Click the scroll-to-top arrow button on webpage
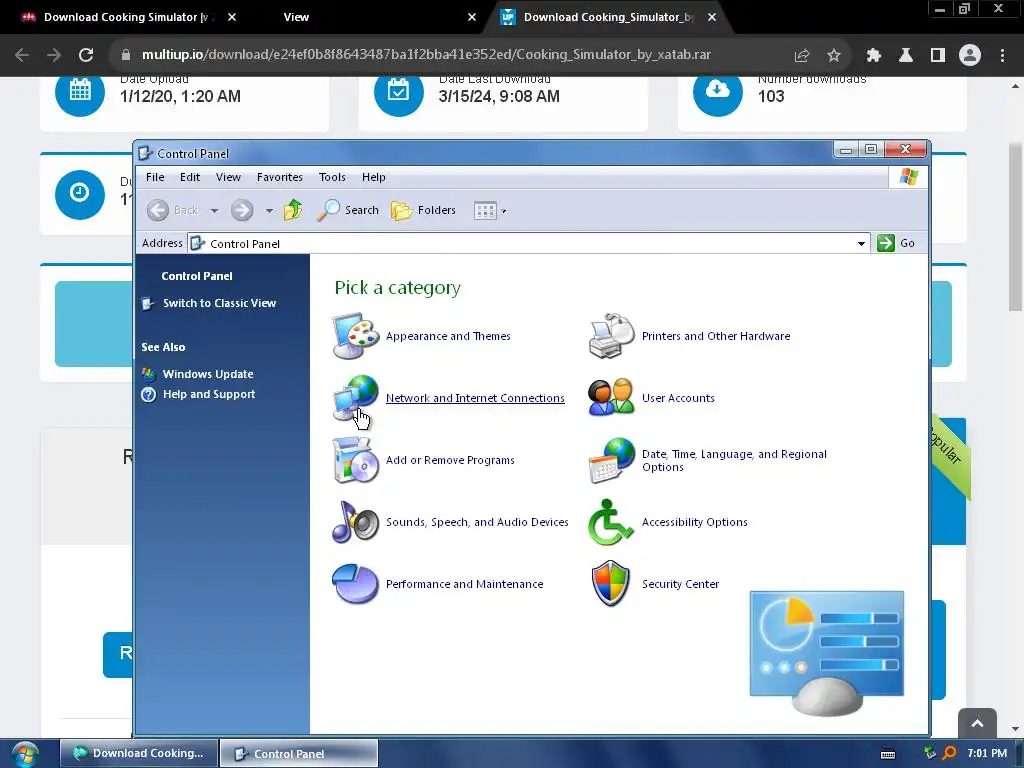 pos(977,723)
